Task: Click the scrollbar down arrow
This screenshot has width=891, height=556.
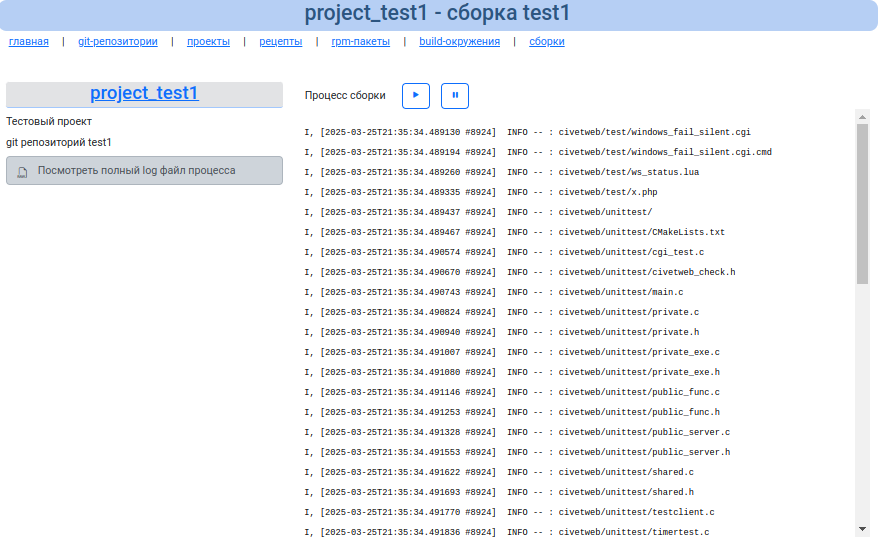Action: [862, 528]
